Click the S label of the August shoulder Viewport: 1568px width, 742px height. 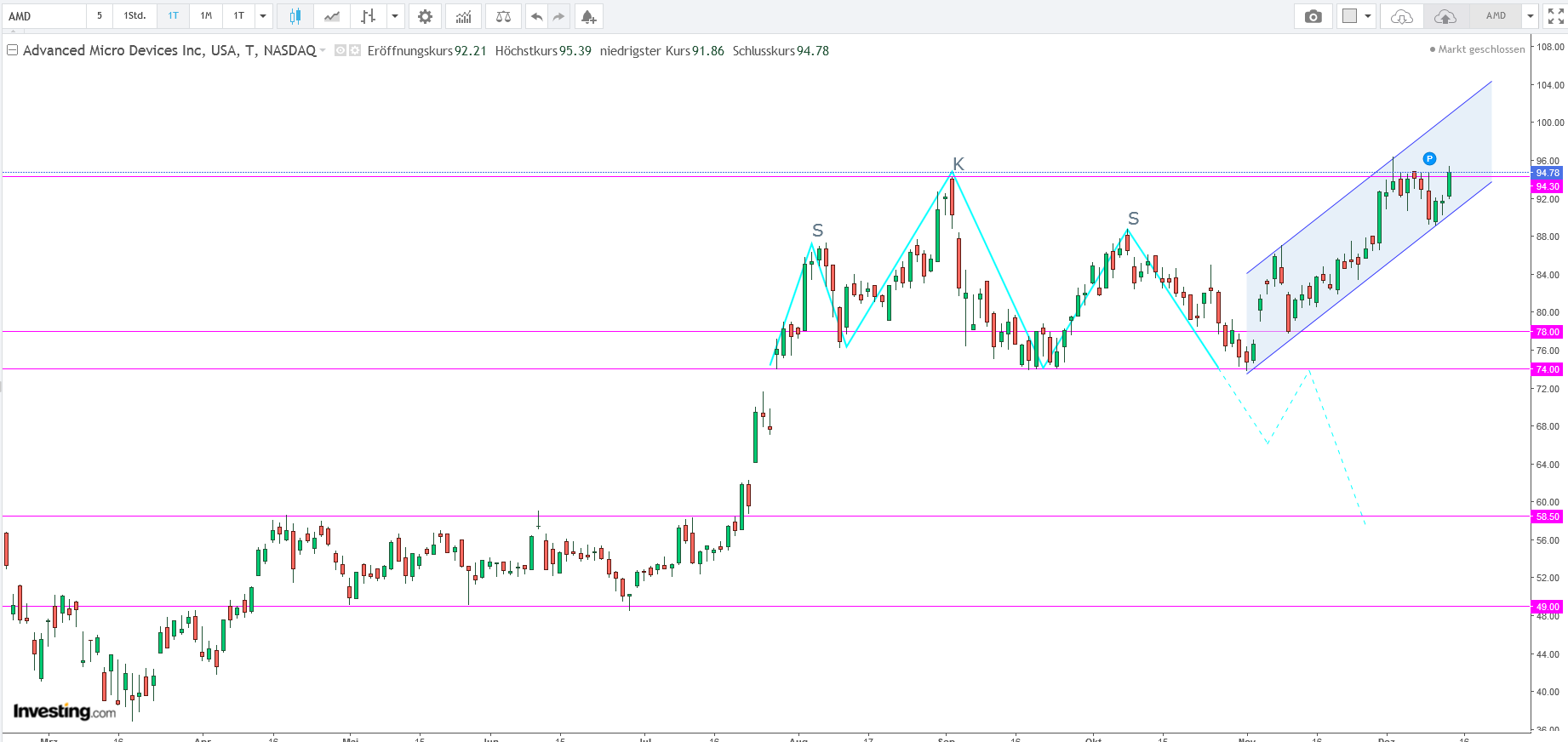click(x=818, y=231)
